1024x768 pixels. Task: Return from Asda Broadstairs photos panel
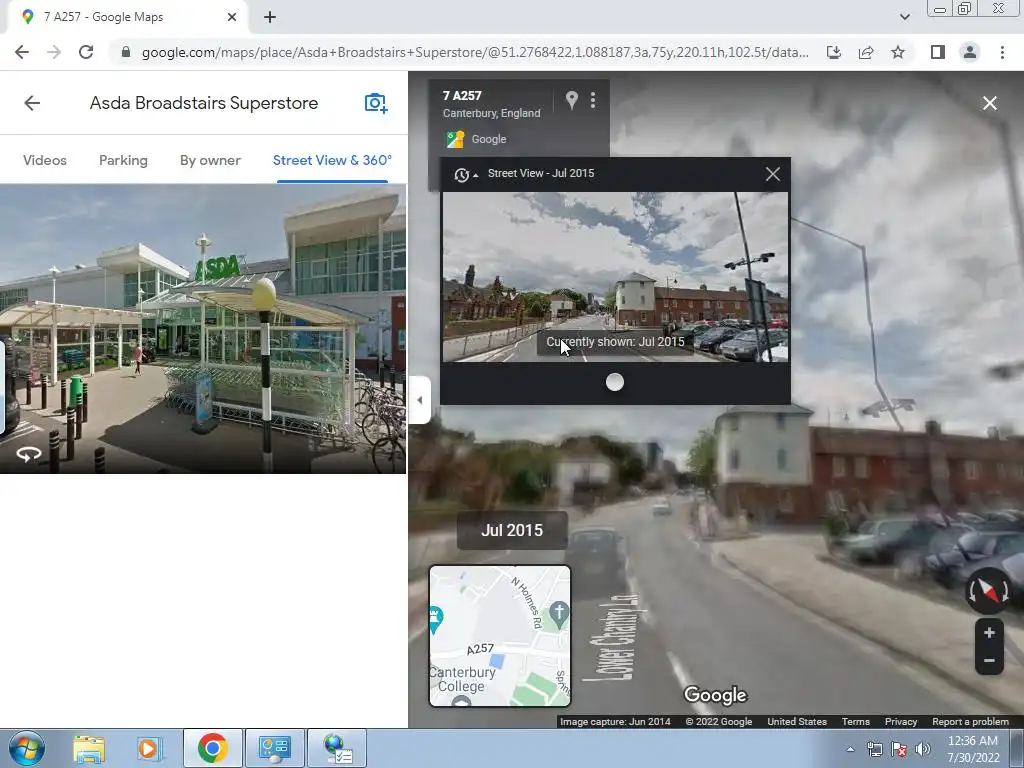pos(32,103)
